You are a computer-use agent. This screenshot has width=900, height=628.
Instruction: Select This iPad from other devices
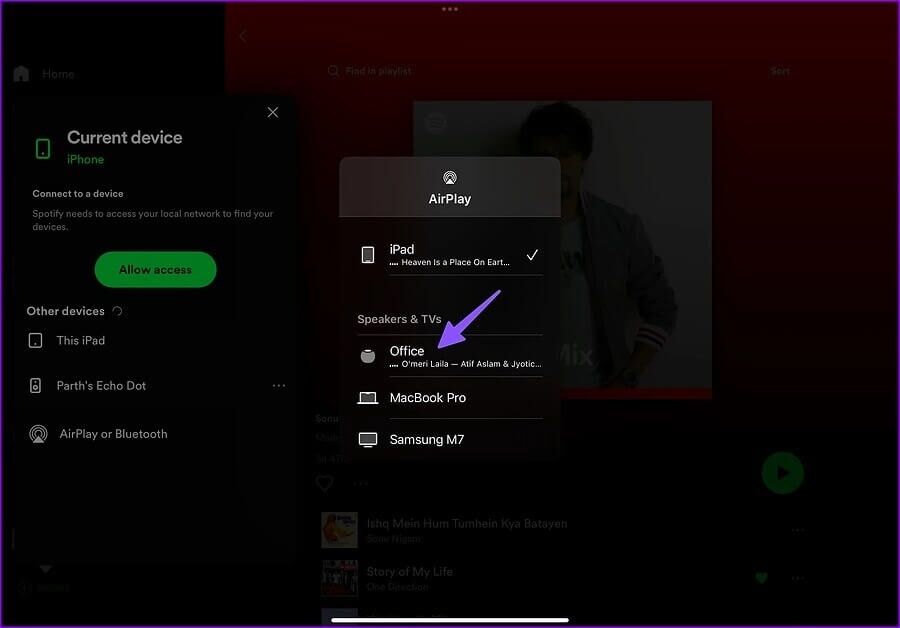point(81,340)
